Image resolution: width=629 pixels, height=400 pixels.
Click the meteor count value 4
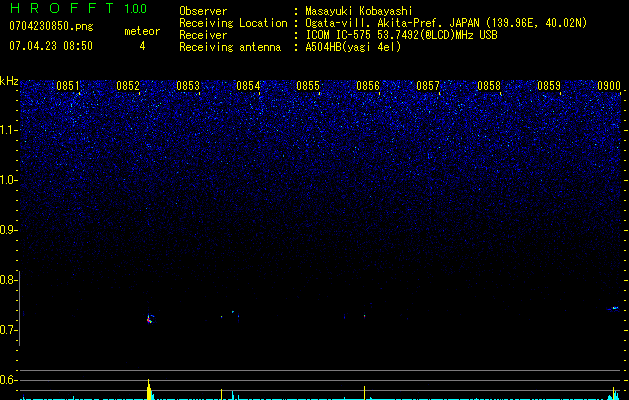142,46
